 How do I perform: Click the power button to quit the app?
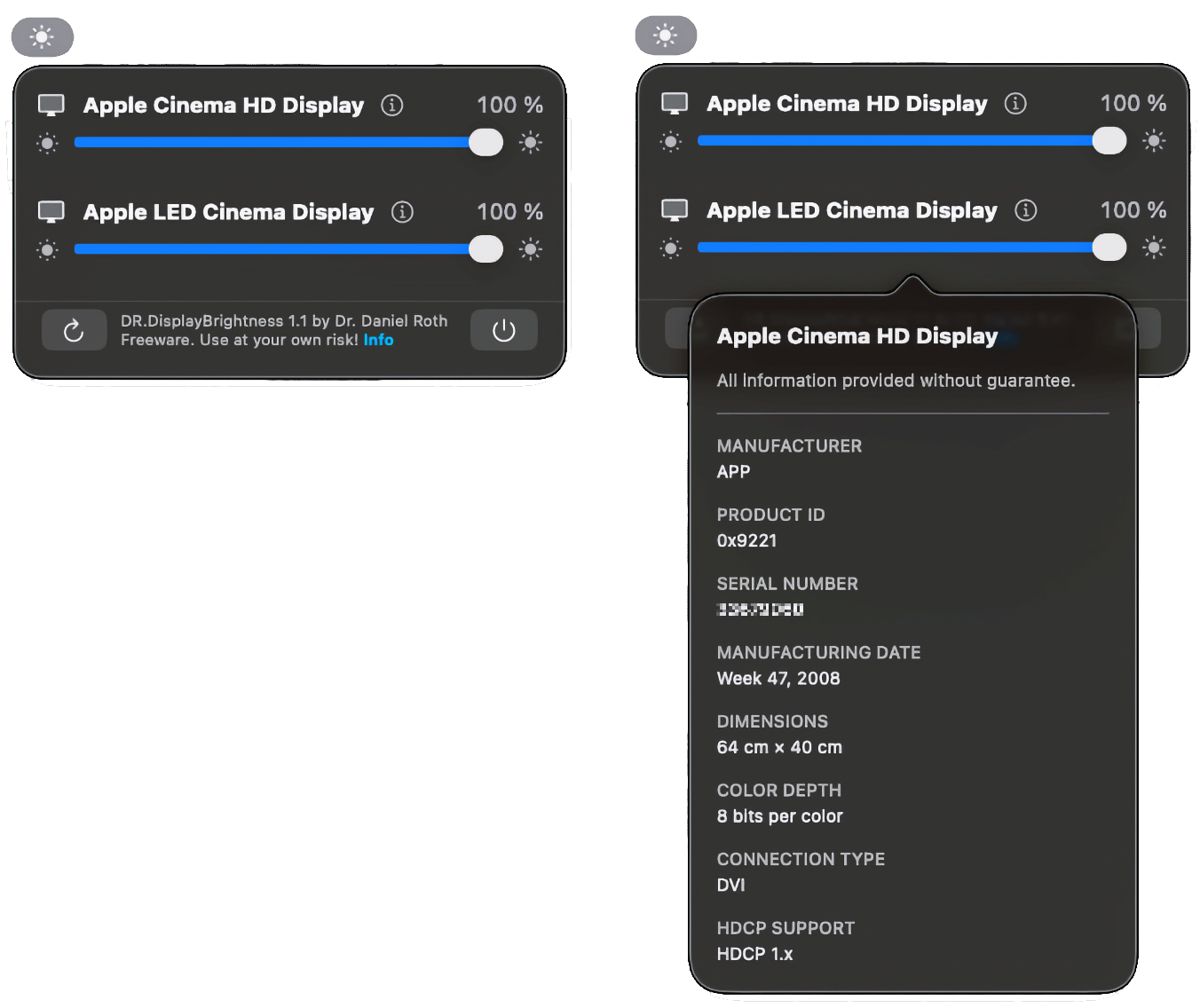pos(503,330)
